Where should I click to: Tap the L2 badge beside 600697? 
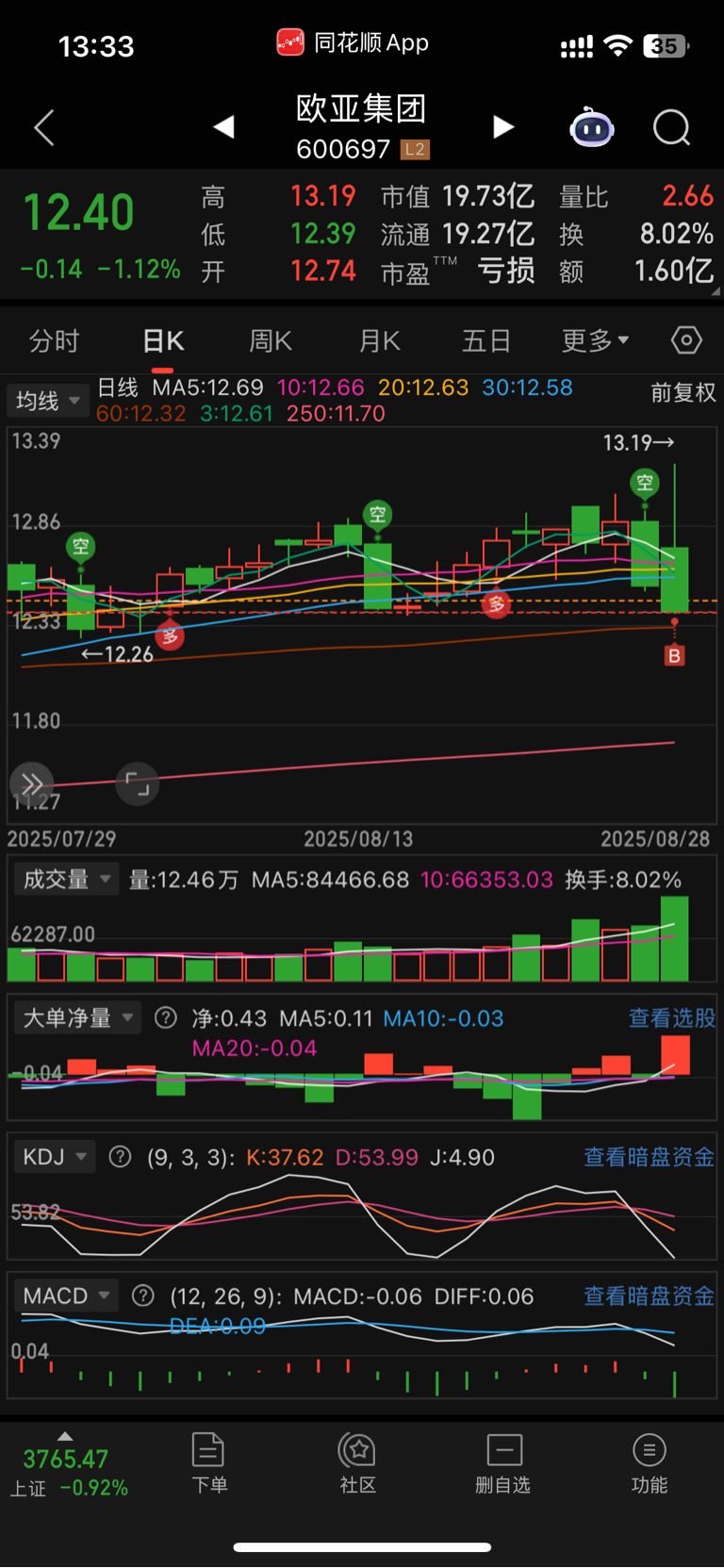pyautogui.click(x=415, y=149)
